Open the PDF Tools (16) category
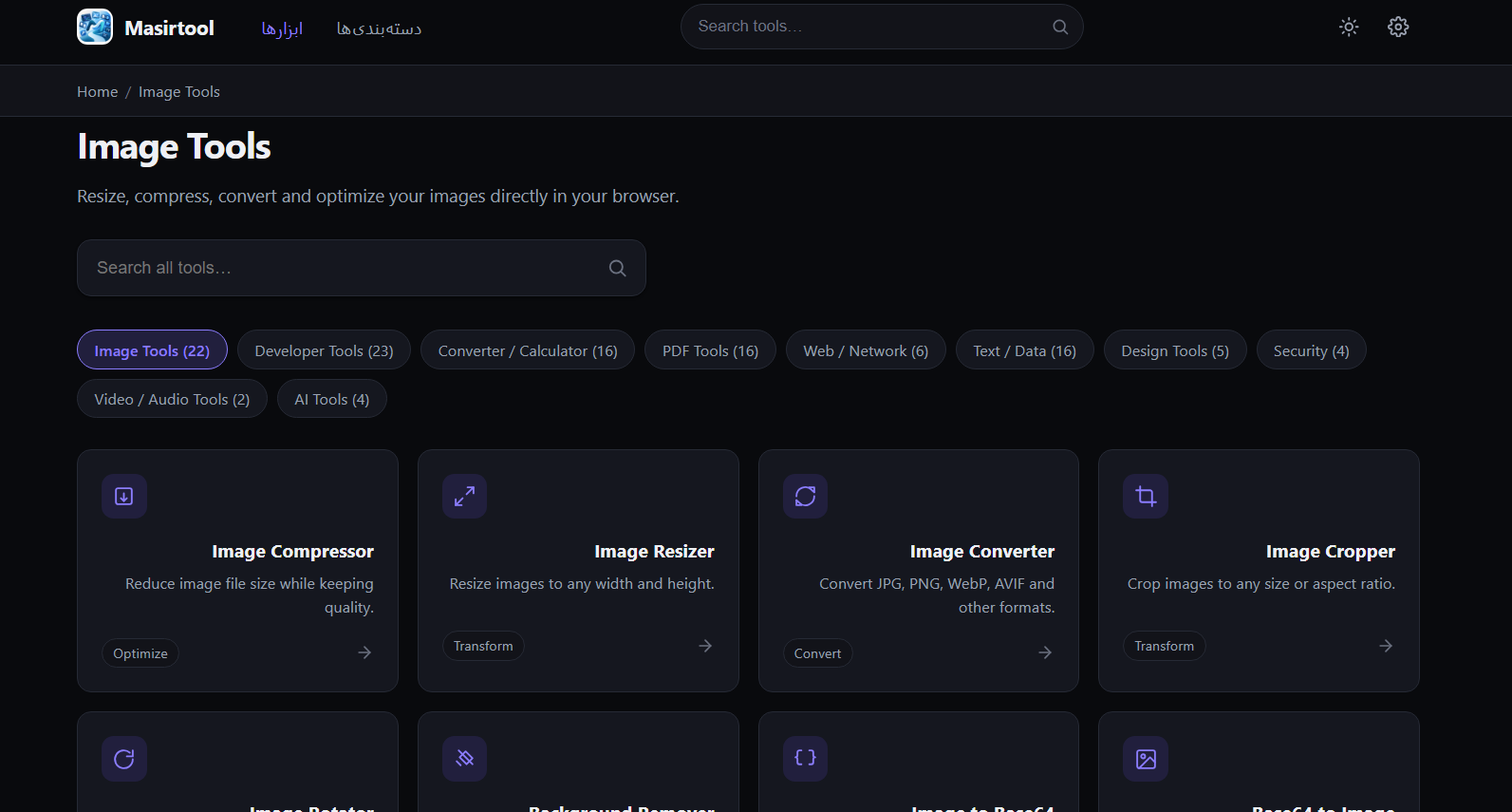 (x=710, y=350)
